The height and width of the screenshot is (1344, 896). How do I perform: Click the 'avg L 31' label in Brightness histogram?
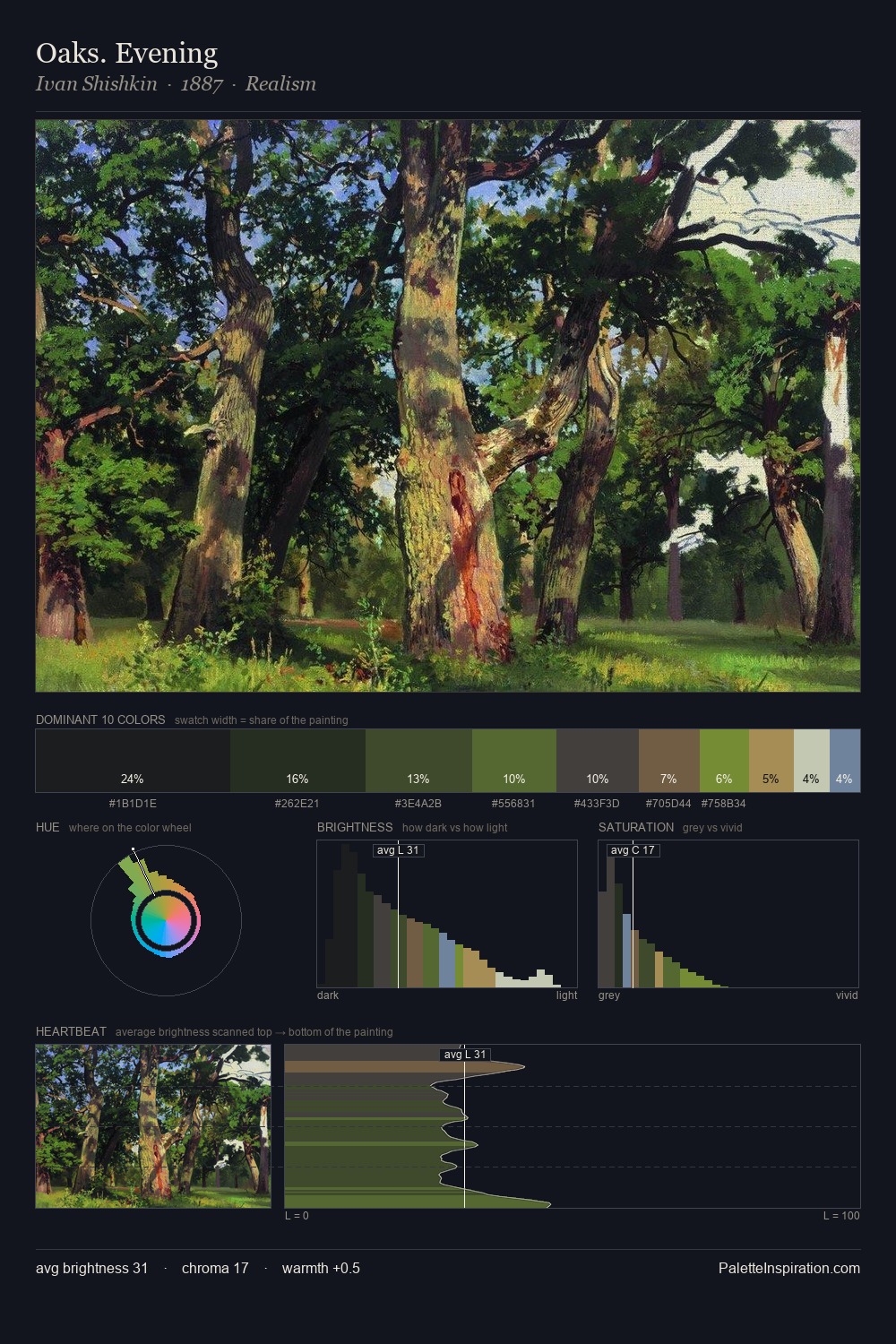pyautogui.click(x=398, y=850)
